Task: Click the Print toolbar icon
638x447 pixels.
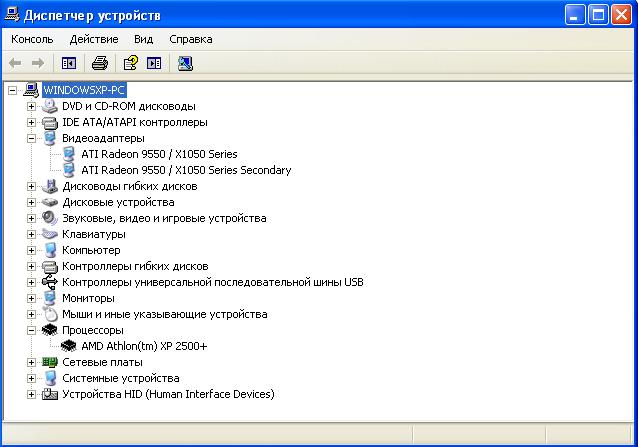Action: [100, 63]
